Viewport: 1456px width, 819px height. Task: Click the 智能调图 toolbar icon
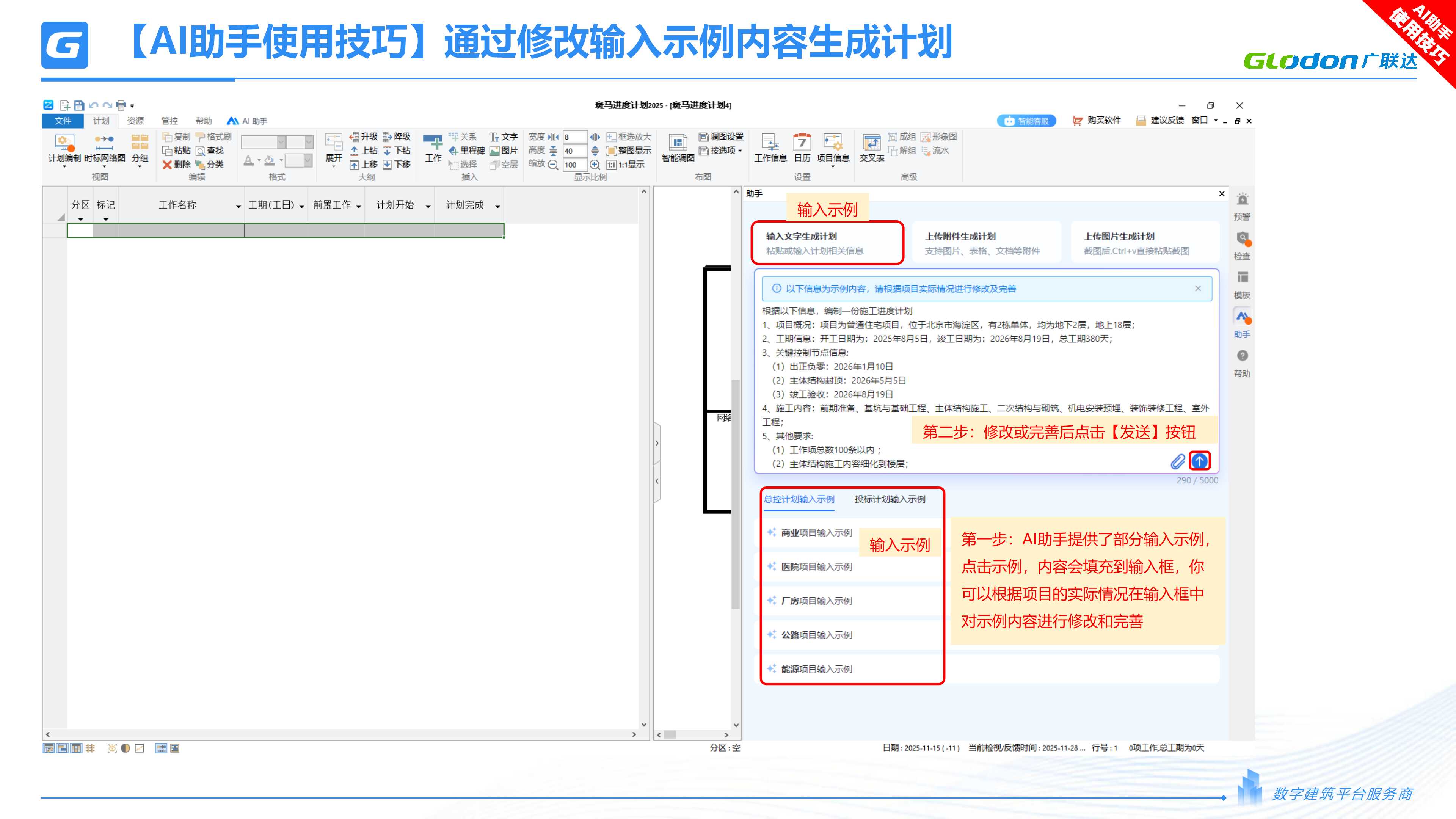click(x=678, y=143)
